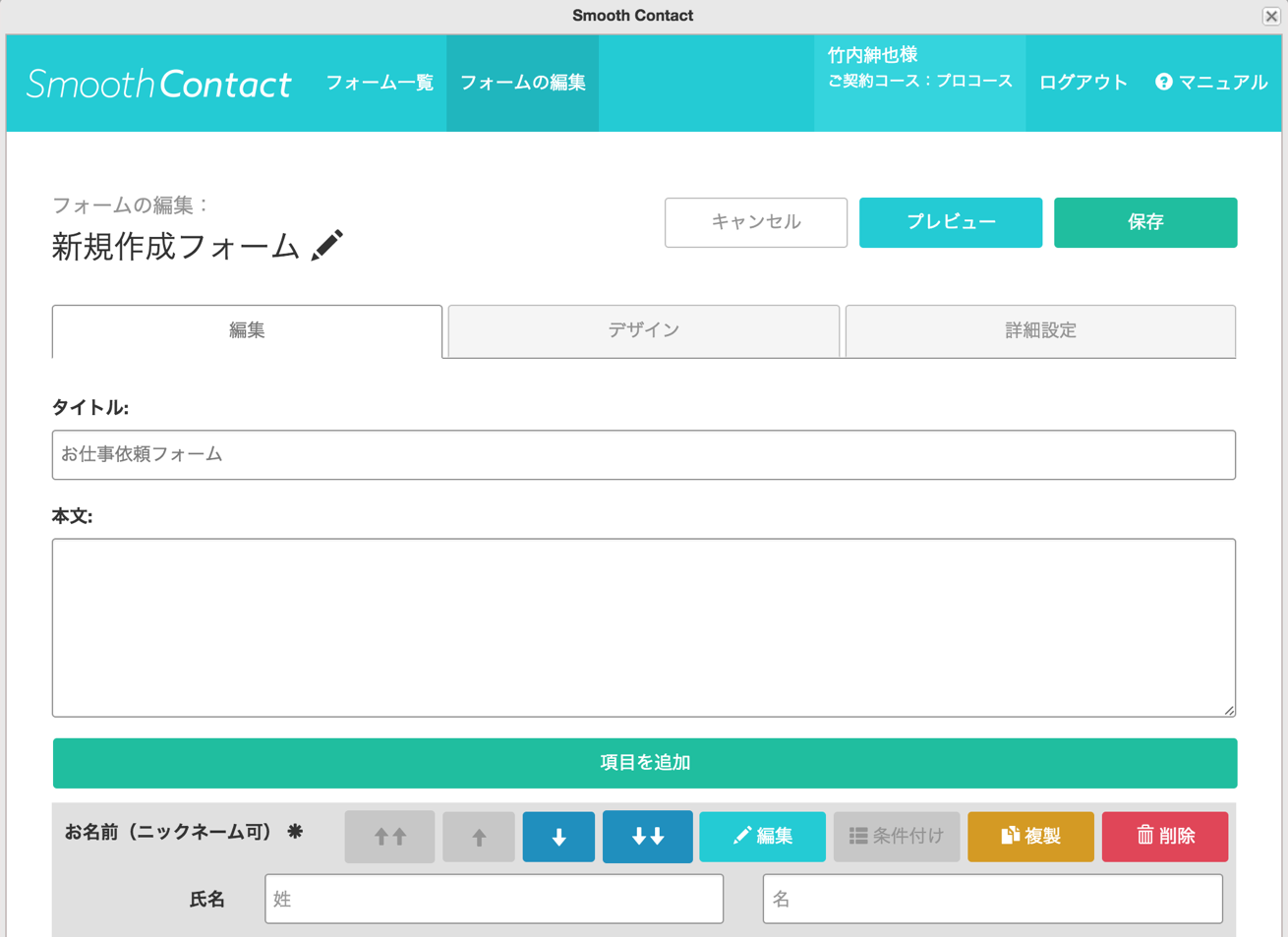The image size is (1288, 937).
Task: Click the お名前（ニックネーム可） label
Action: click(168, 833)
